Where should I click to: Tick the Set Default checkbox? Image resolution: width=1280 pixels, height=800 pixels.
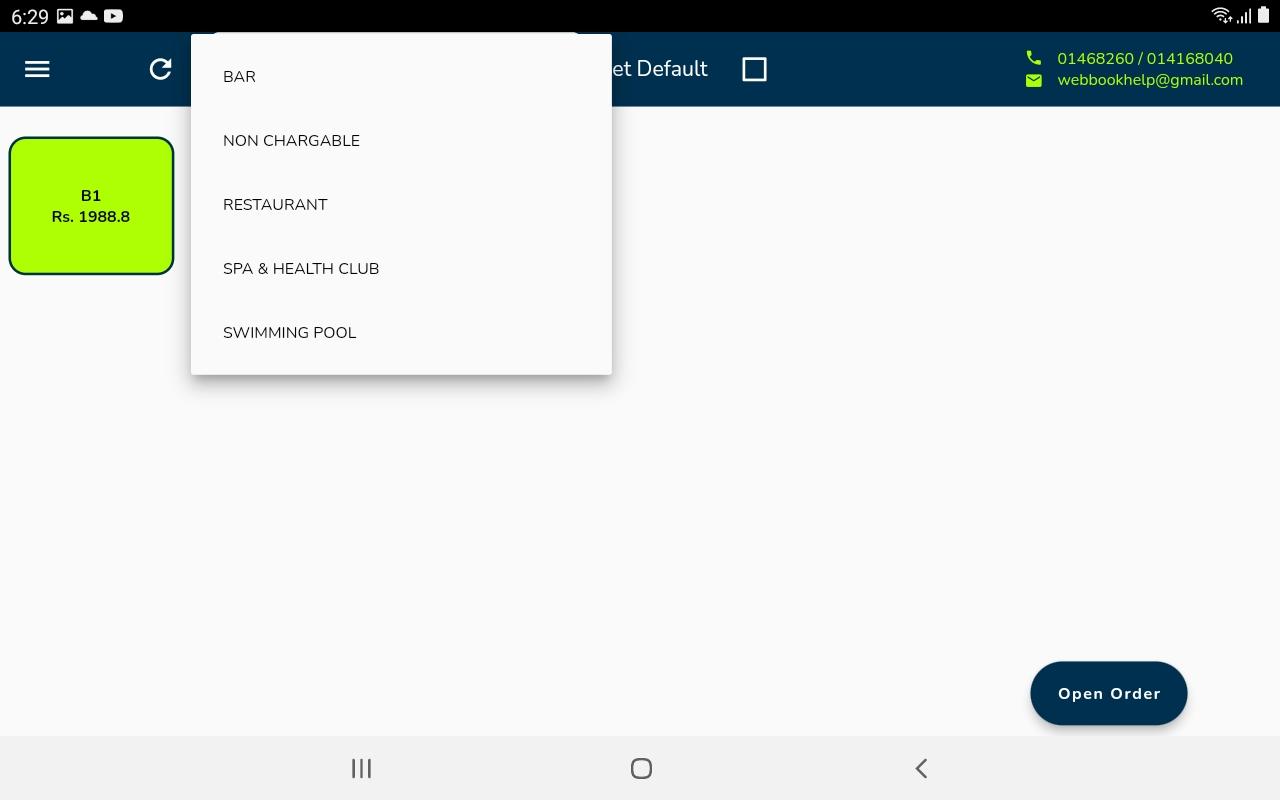click(755, 69)
